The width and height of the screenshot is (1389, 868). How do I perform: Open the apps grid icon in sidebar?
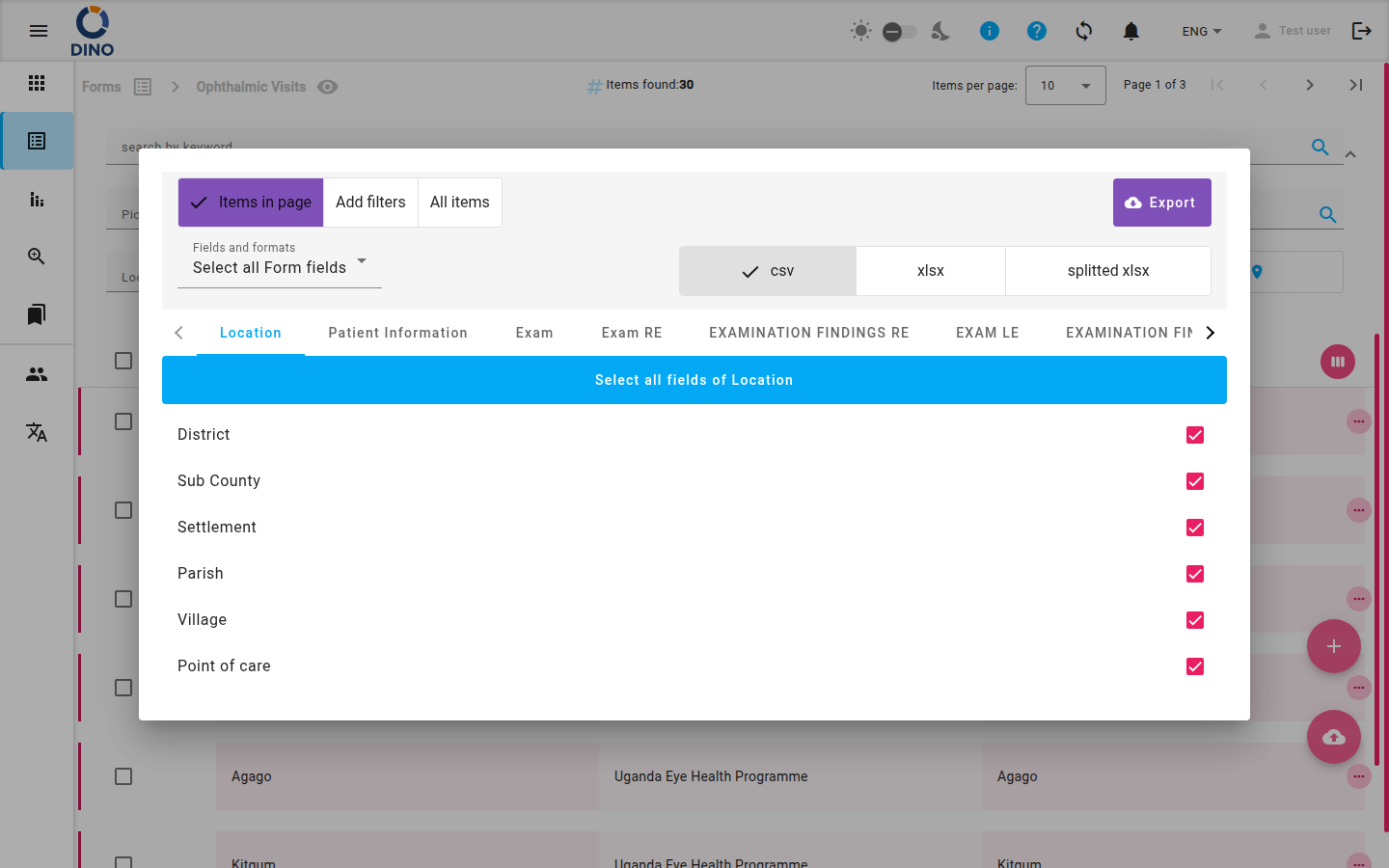37,83
